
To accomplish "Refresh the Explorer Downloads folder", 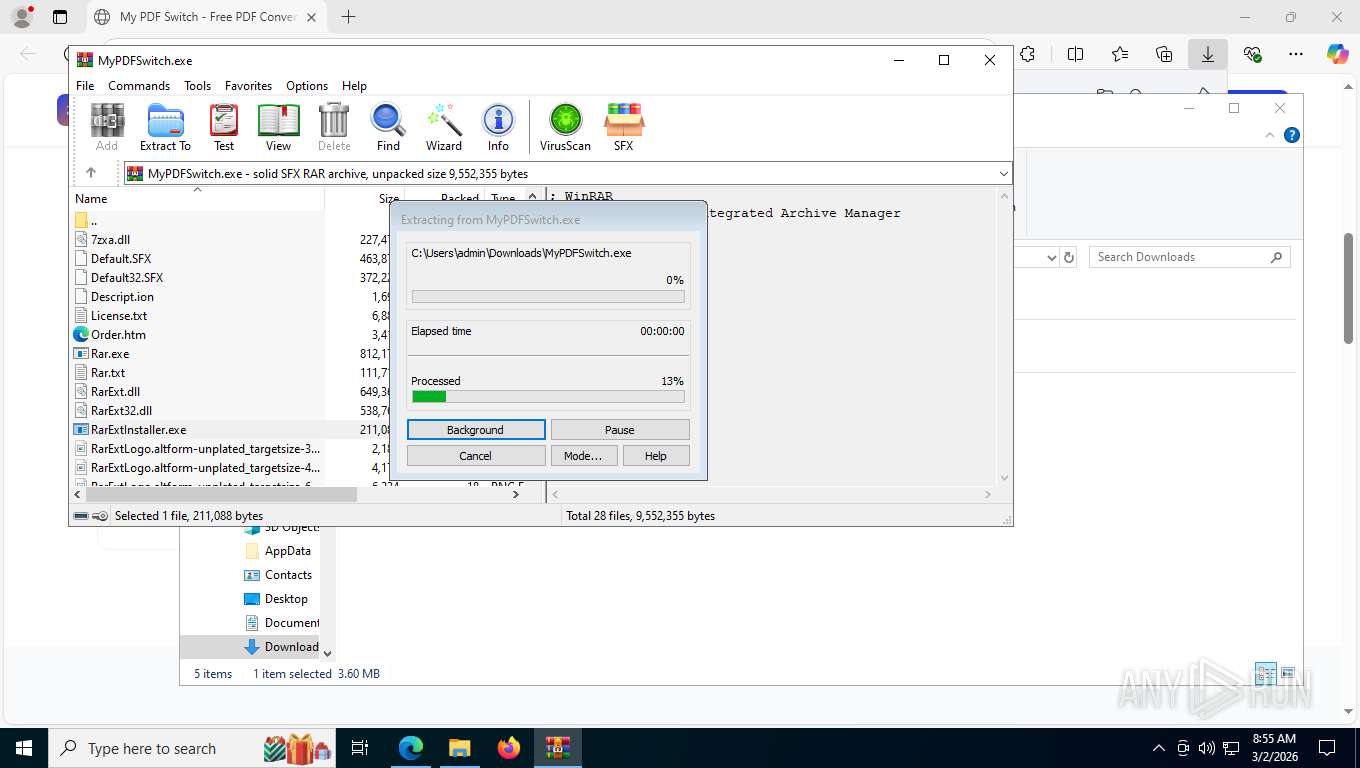I will click(x=1069, y=257).
